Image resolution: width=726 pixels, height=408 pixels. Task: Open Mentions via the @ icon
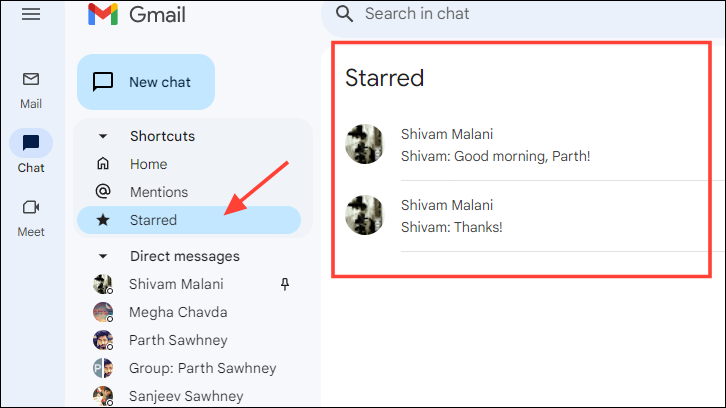tap(103, 191)
